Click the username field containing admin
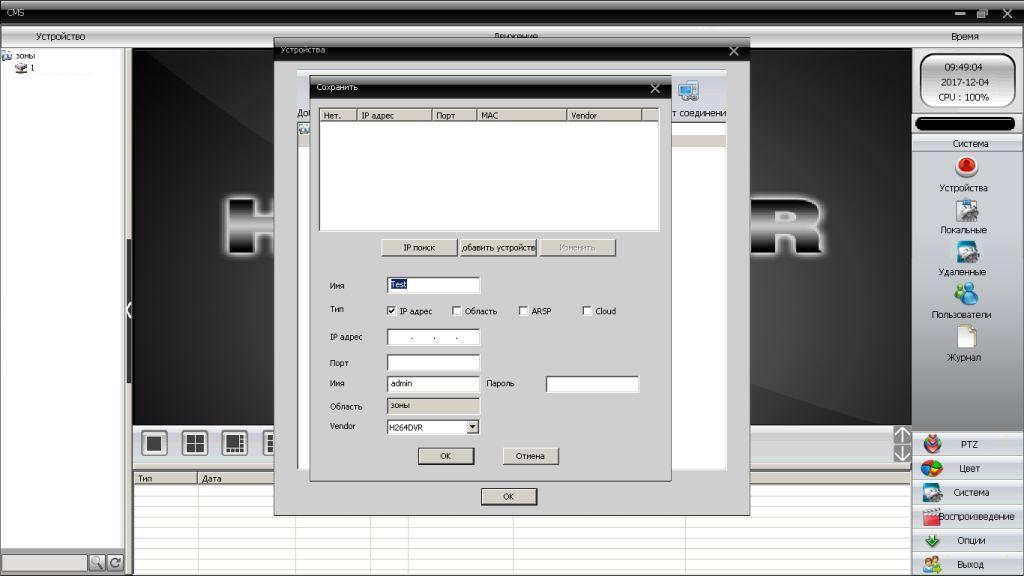This screenshot has width=1024, height=576. 433,384
